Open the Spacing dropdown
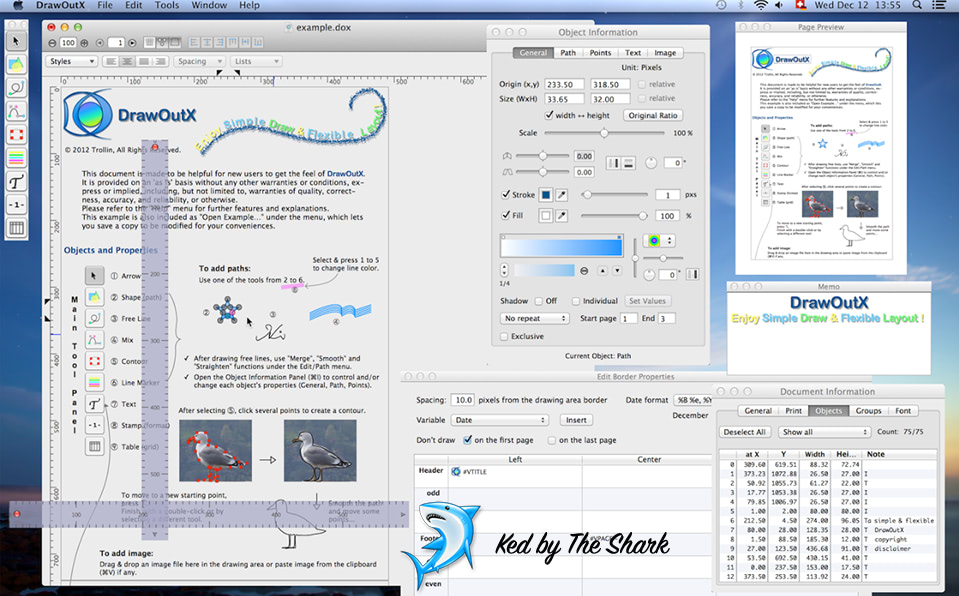Screen dimensions: 959x596 pyautogui.click(x=198, y=61)
